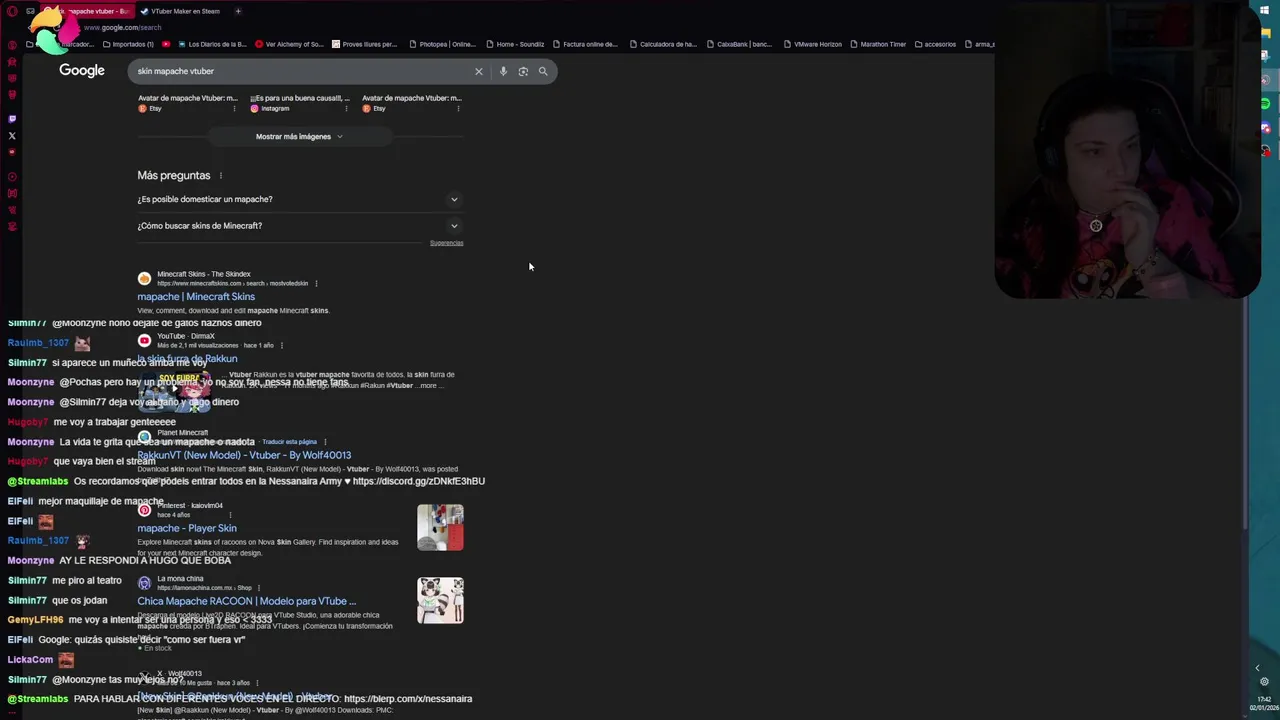The height and width of the screenshot is (720, 1280).
Task: Click into the 'skin mapache vtuber' search field
Action: [x=300, y=71]
